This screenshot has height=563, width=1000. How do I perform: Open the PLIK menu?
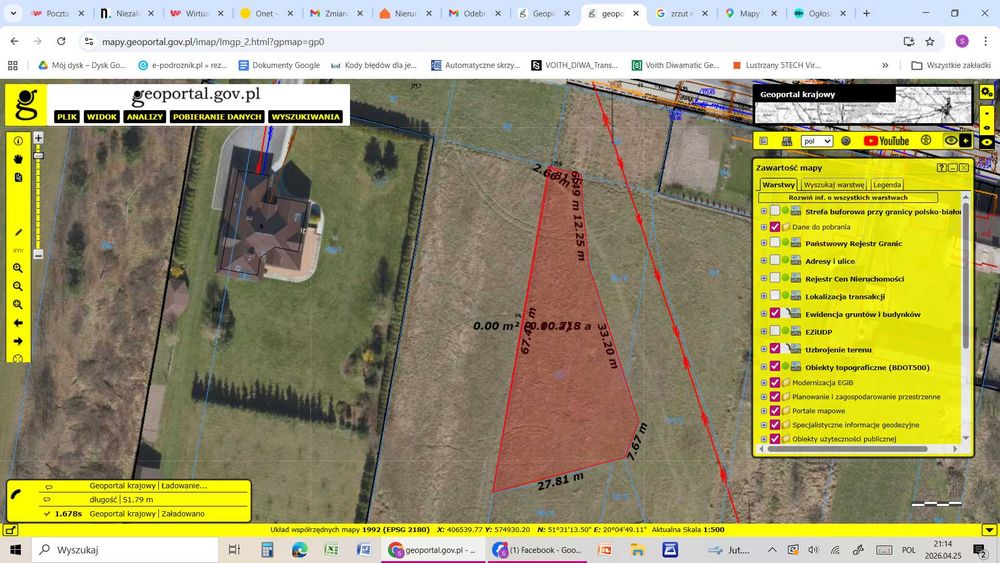click(66, 117)
